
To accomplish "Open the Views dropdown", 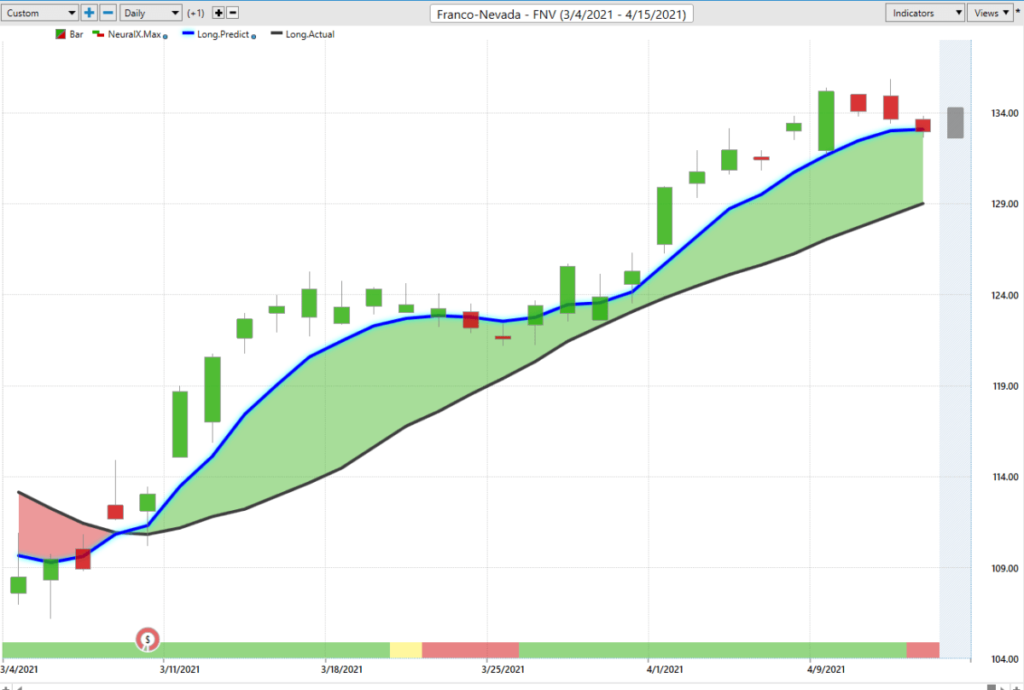I will pos(991,12).
